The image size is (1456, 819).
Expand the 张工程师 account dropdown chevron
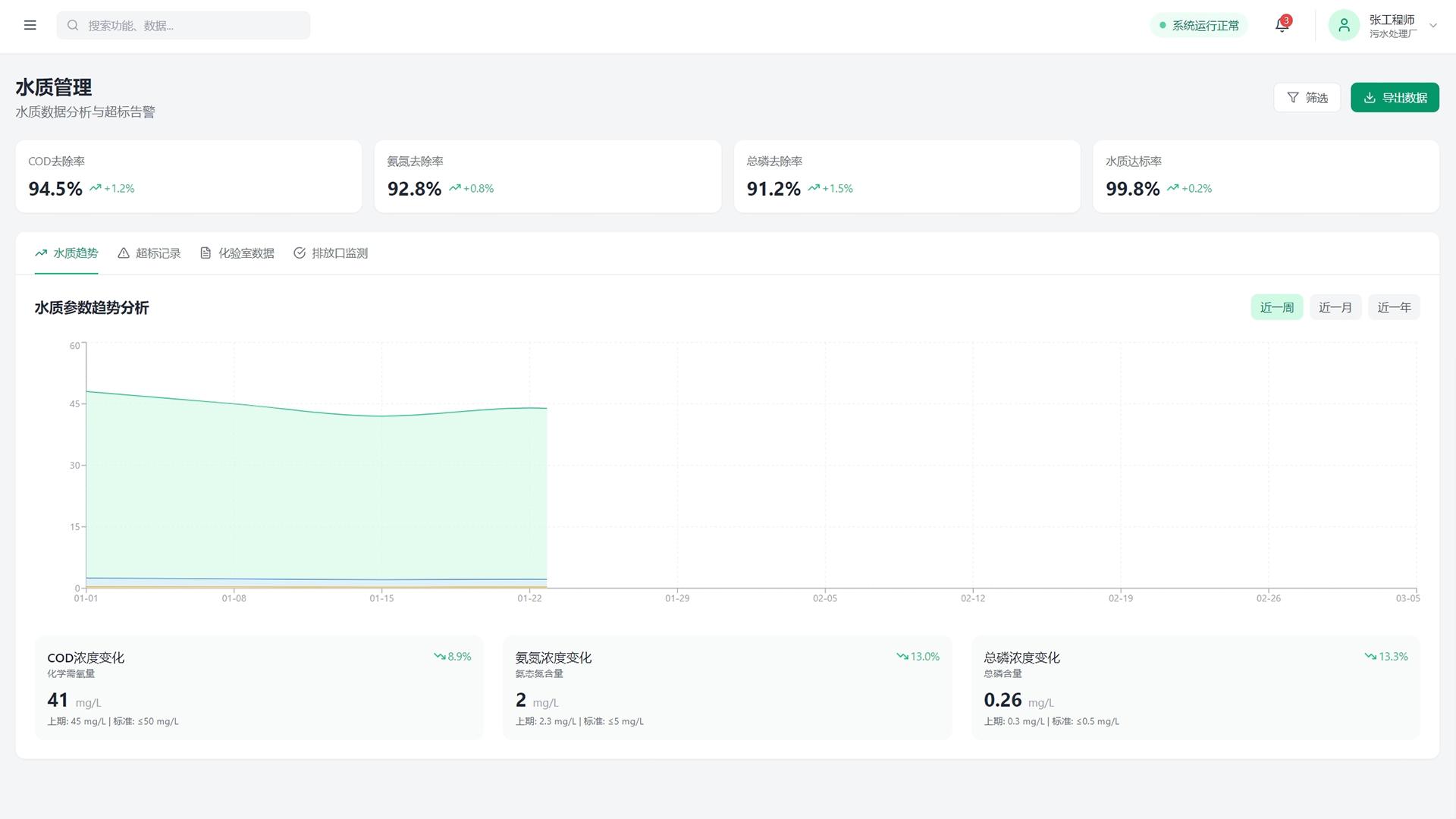(1432, 25)
